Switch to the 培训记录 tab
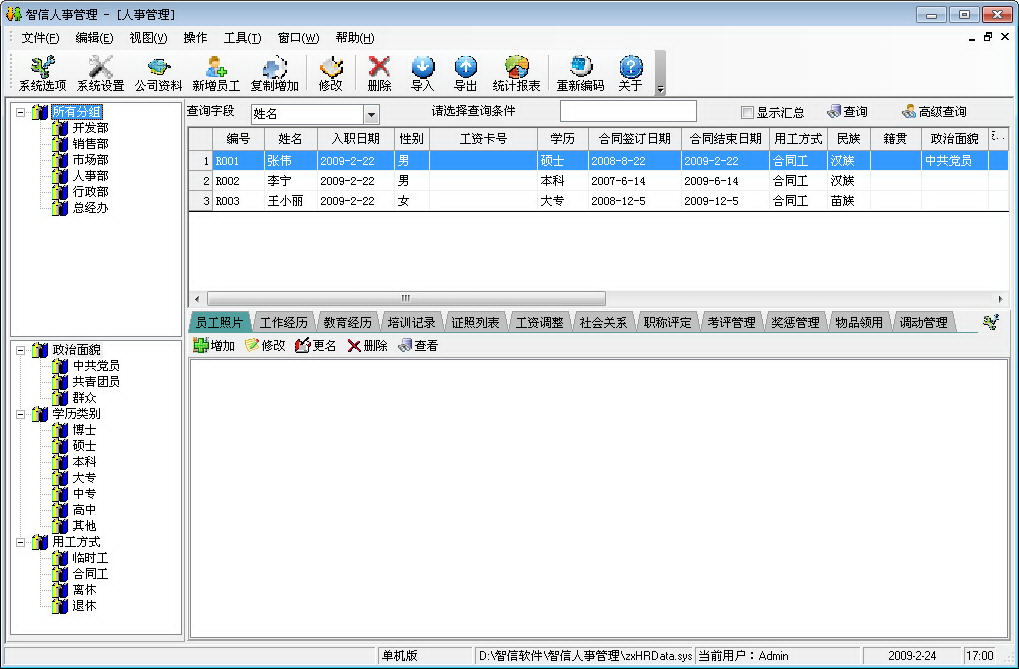1019x669 pixels. pos(411,322)
